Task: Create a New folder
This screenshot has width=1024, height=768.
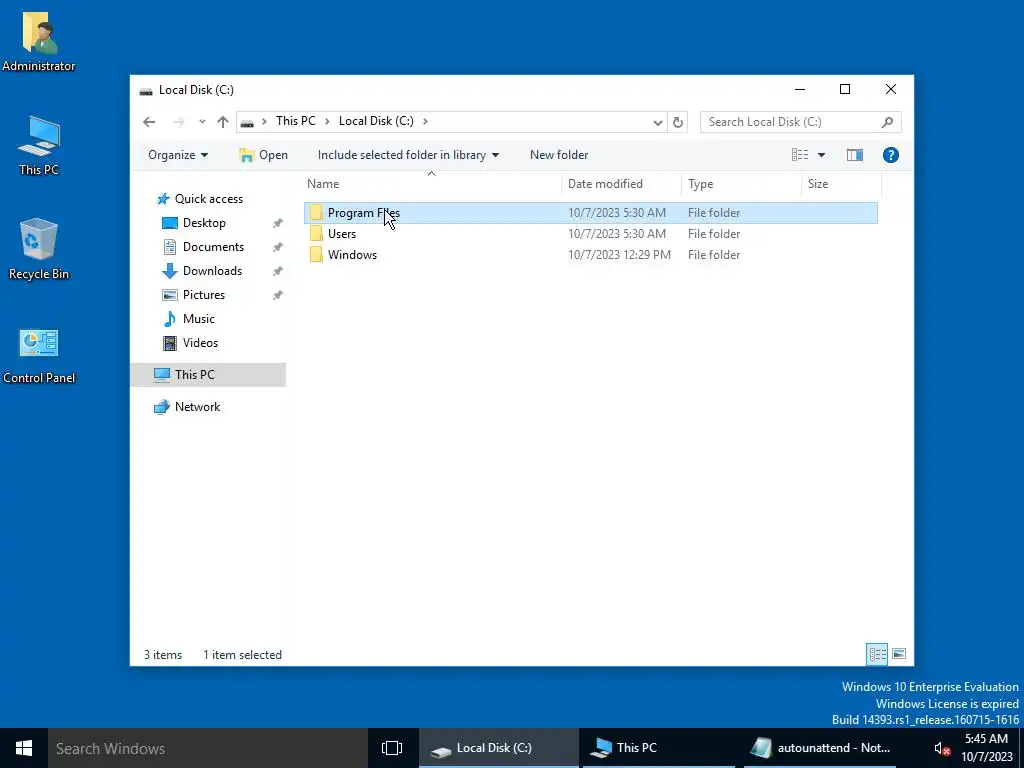Action: 559,155
